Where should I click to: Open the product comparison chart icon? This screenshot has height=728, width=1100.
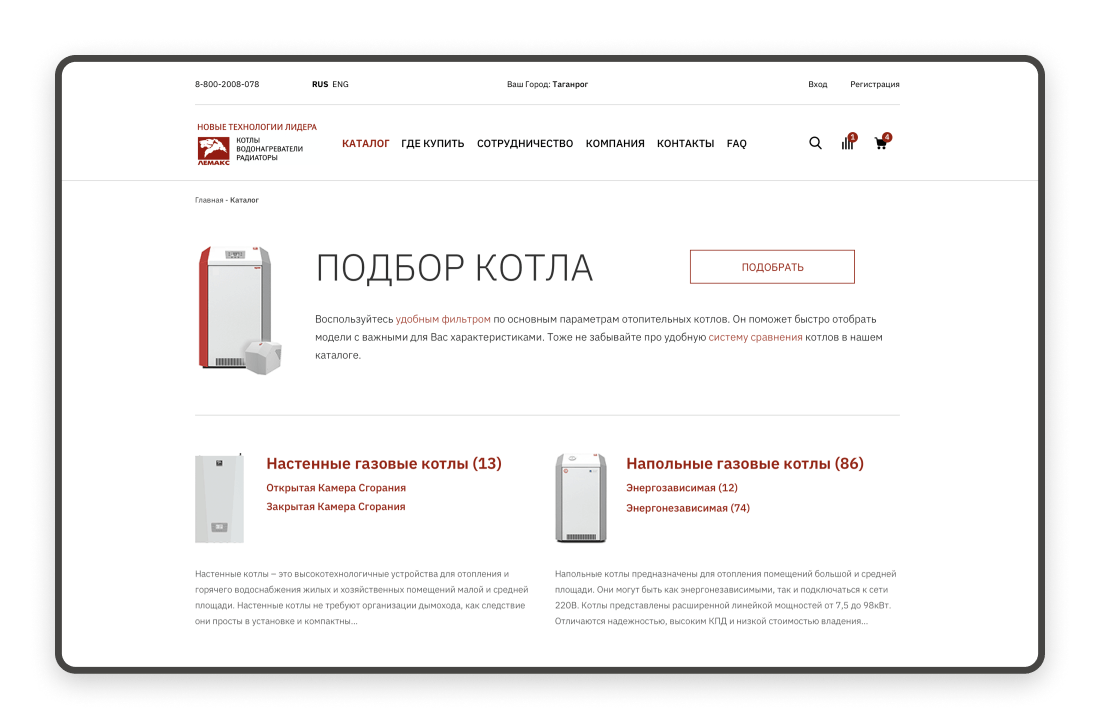pos(848,142)
